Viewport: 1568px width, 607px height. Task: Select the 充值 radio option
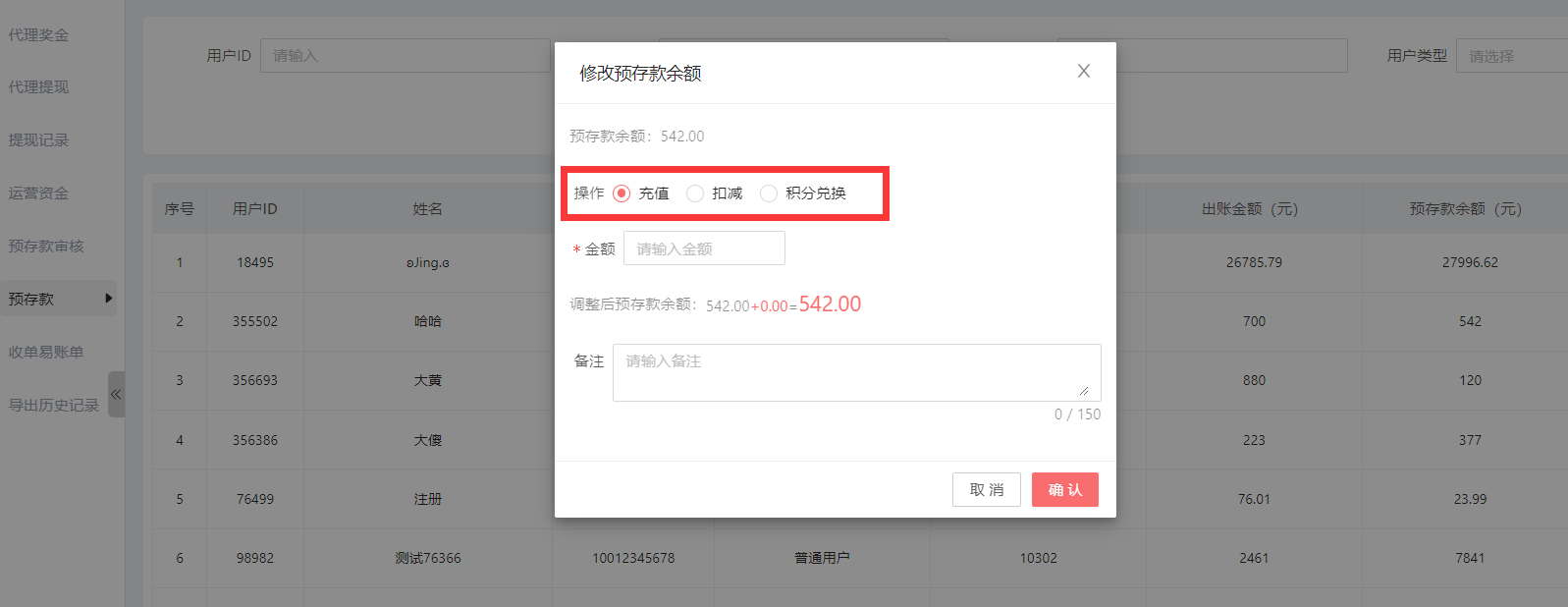point(622,193)
